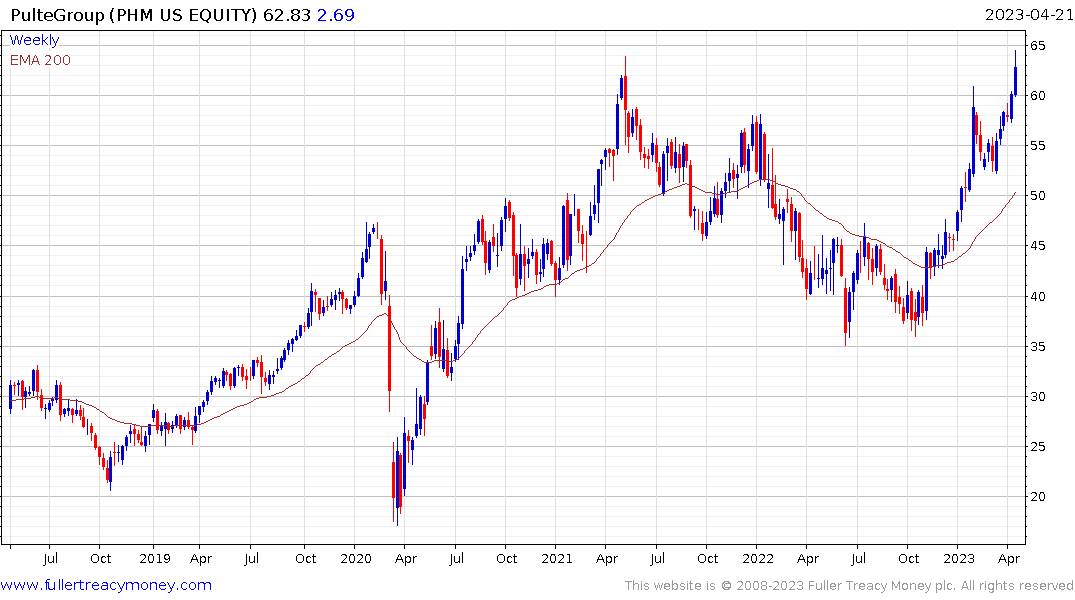Click the EMA 200 legend label
1075x600 pixels.
click(x=40, y=60)
